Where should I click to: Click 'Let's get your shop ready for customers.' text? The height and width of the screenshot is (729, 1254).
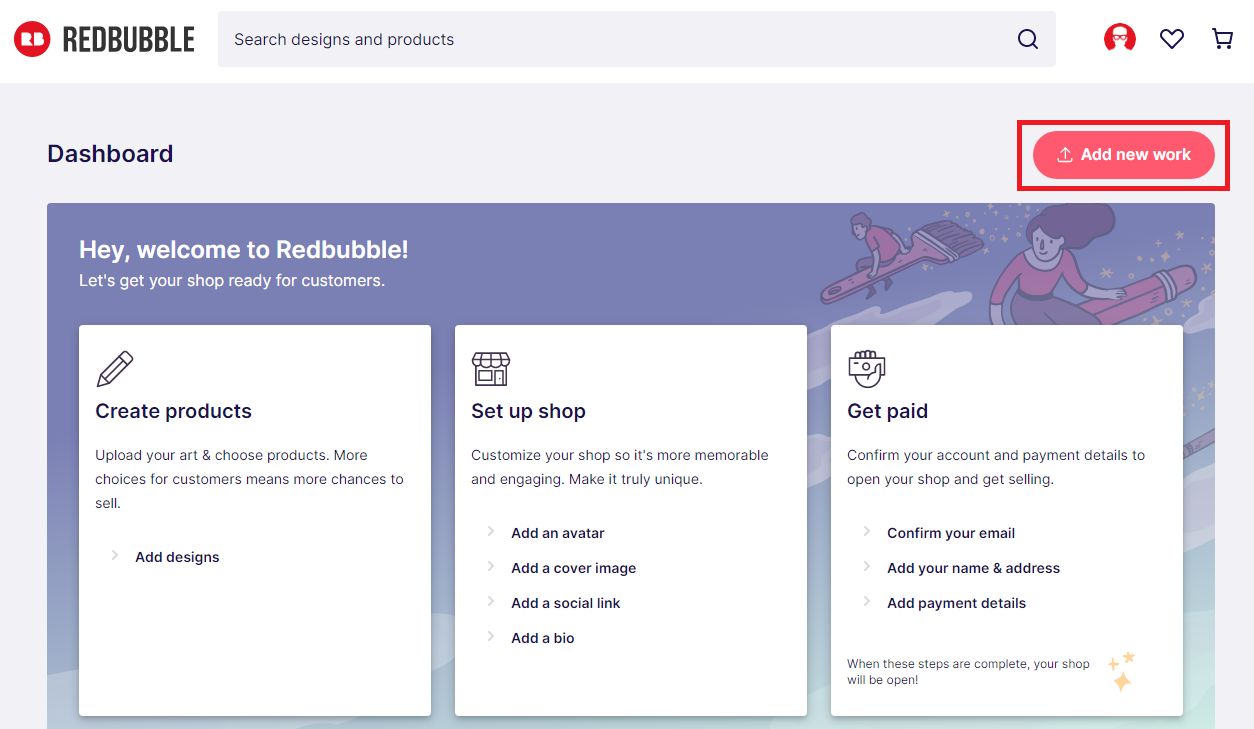click(232, 281)
